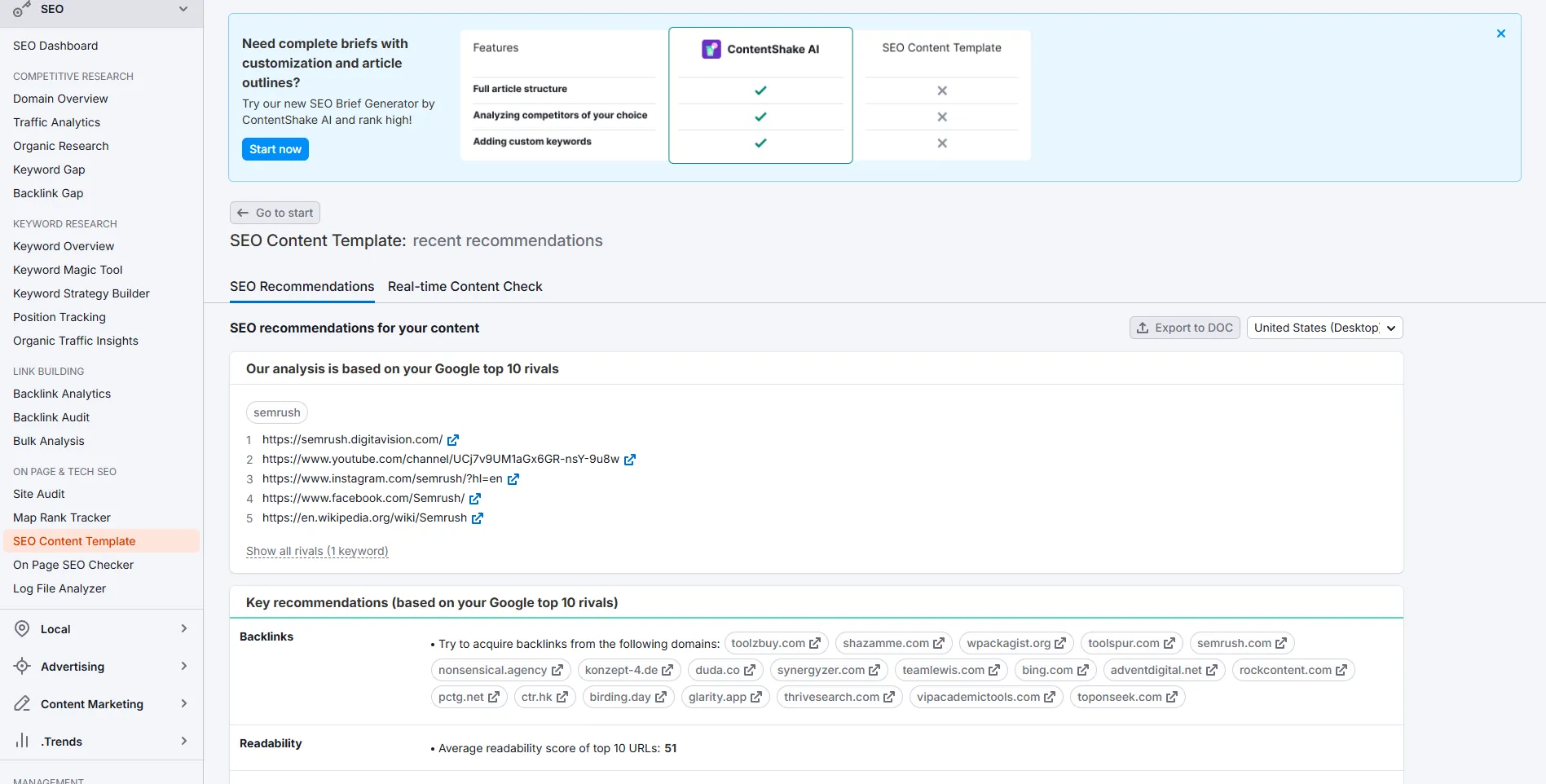The image size is (1546, 784).
Task: Open semrush.com backlink external link icon
Action: 1281,643
